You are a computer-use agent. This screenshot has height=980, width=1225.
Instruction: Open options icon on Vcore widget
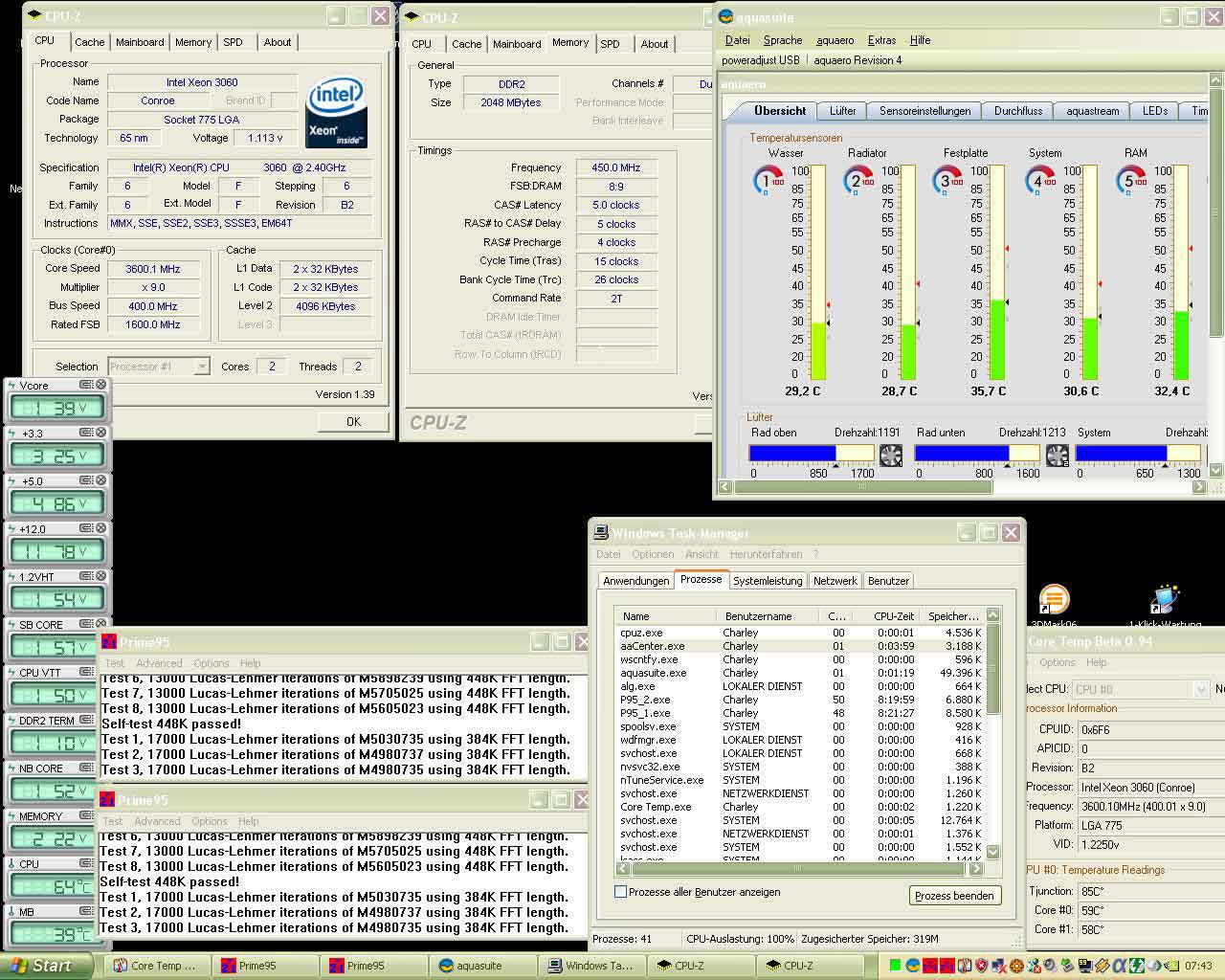(86, 385)
